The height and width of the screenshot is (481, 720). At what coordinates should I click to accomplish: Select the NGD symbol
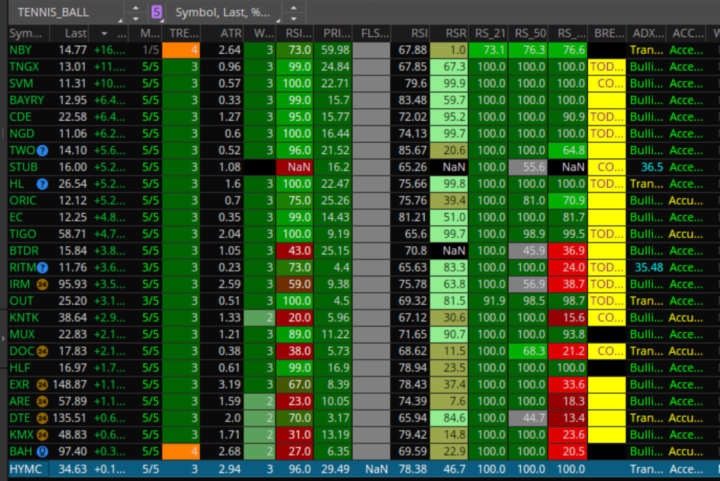click(x=22, y=134)
